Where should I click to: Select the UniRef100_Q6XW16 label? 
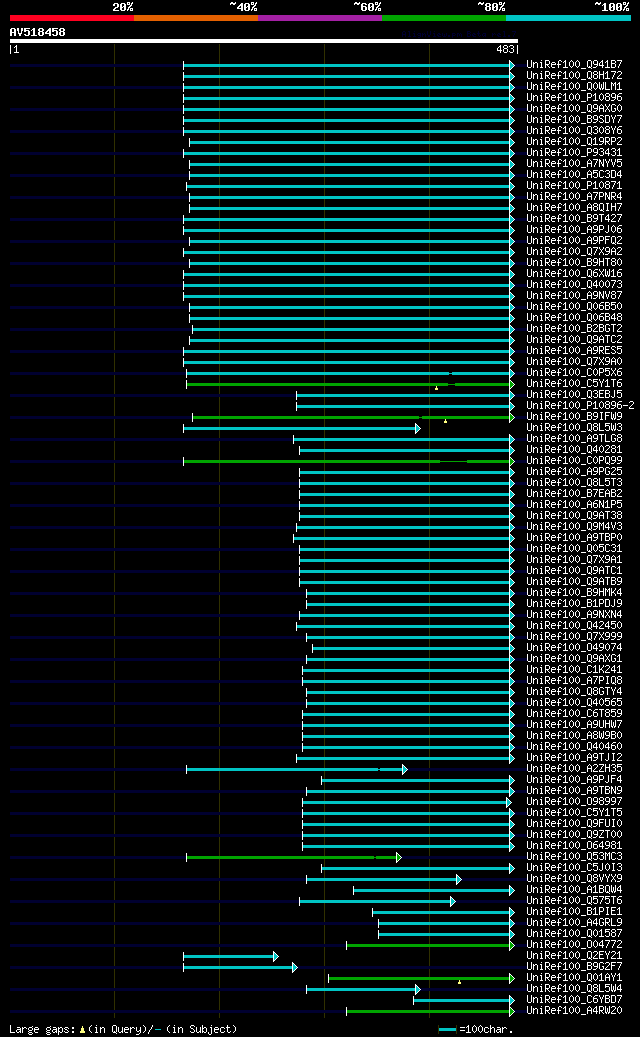pyautogui.click(x=574, y=274)
